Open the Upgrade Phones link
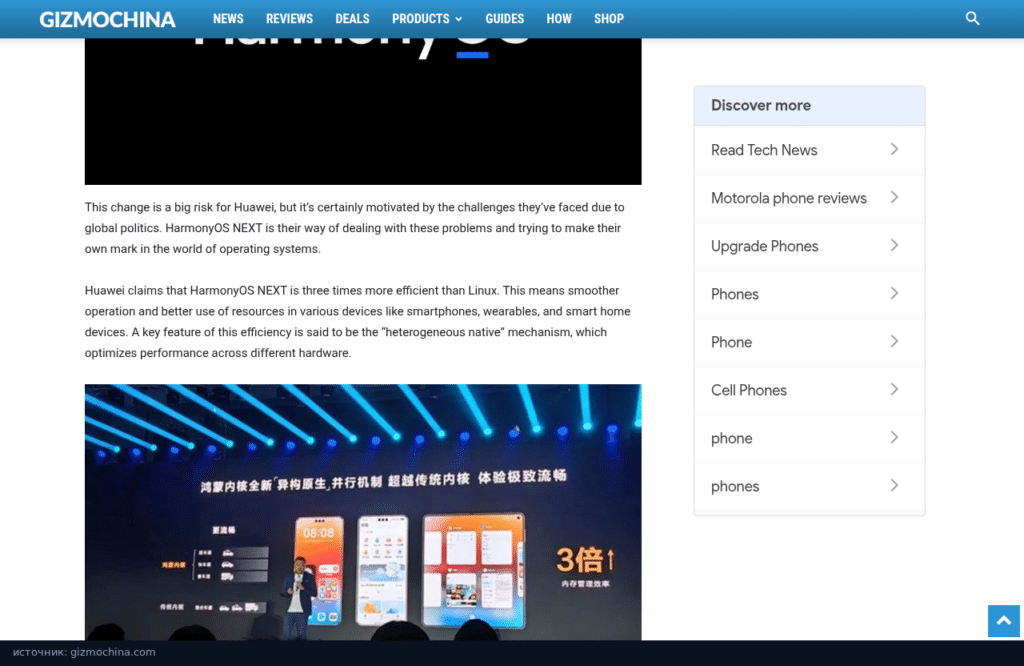The height and width of the screenshot is (666, 1024). pyautogui.click(x=809, y=246)
